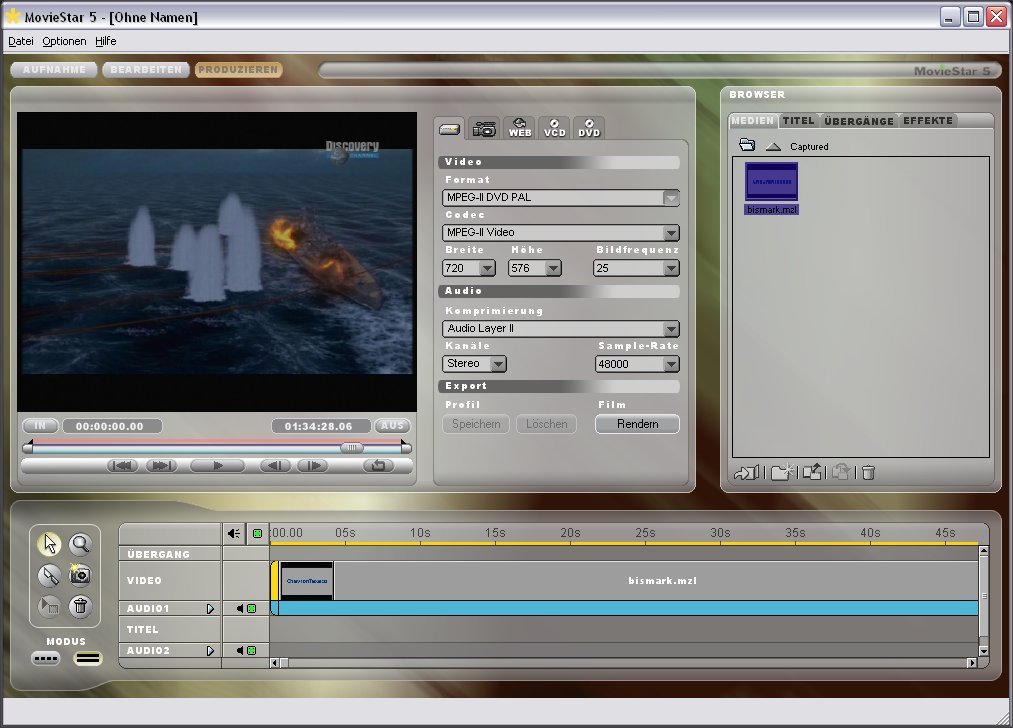Click the preview position slider handle
Image resolution: width=1013 pixels, height=728 pixels.
click(x=352, y=448)
